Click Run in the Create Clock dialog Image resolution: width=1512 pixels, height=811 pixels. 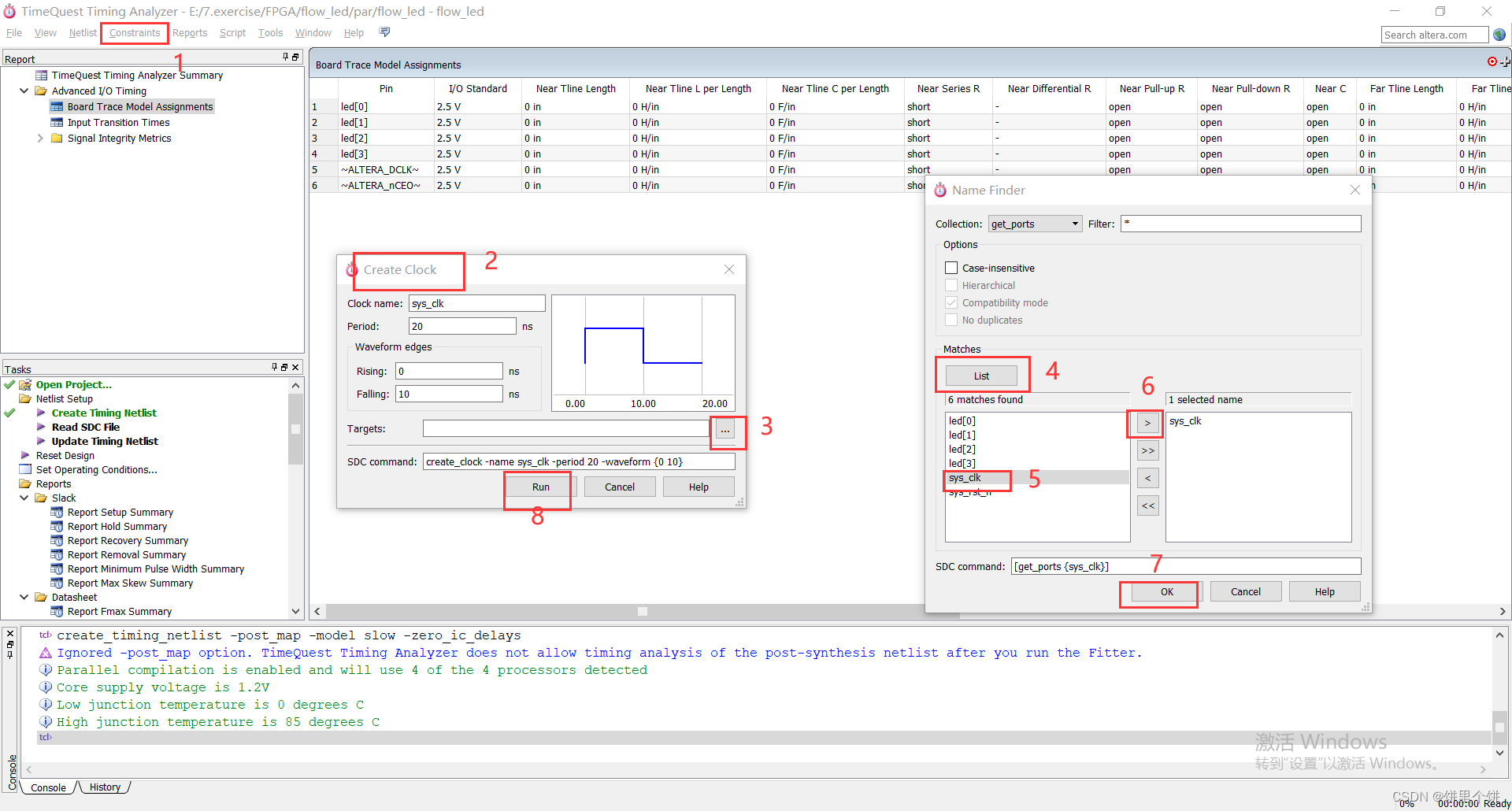click(540, 487)
